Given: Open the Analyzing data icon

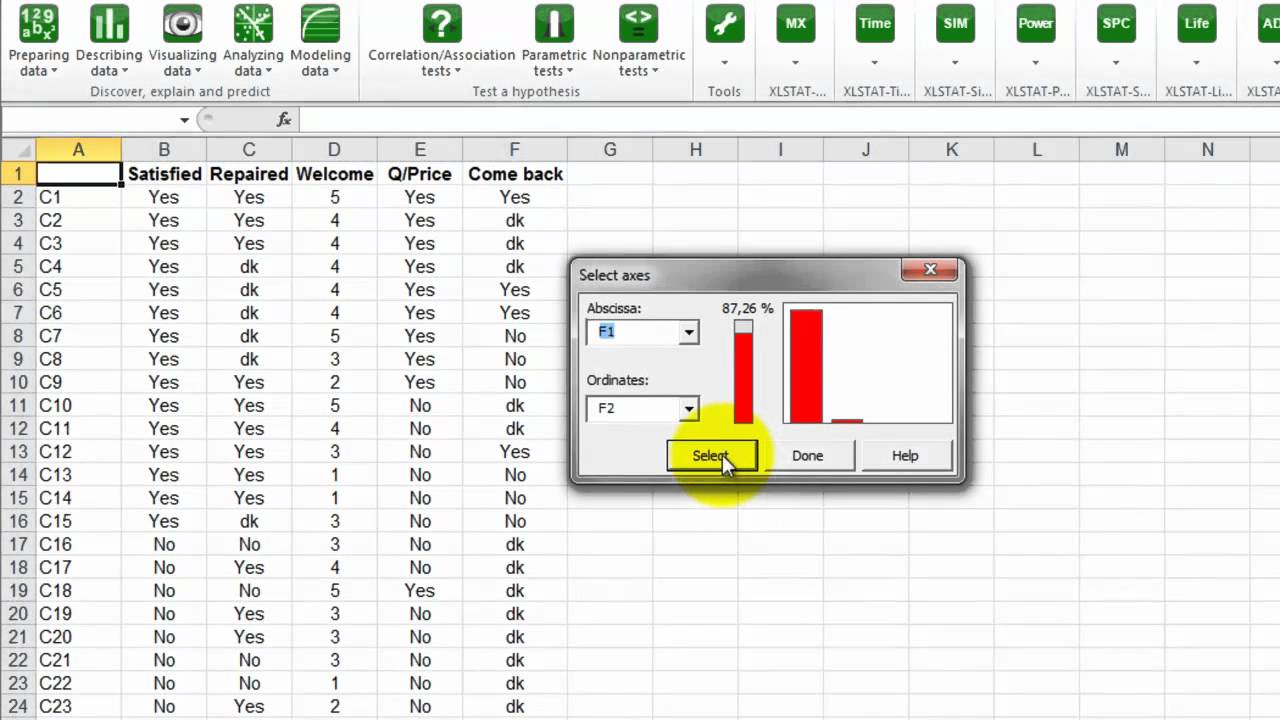Looking at the screenshot, I should click(x=253, y=23).
